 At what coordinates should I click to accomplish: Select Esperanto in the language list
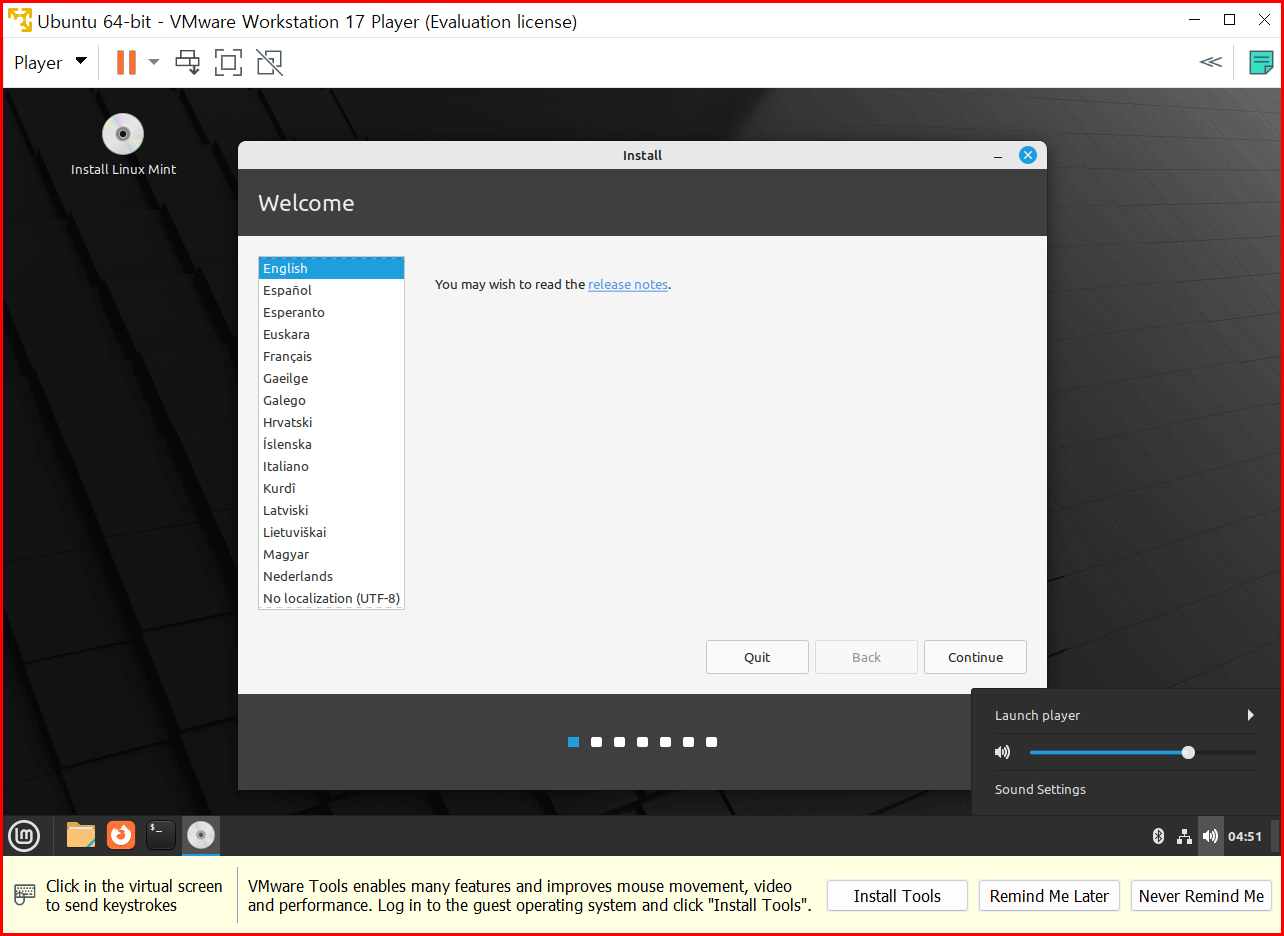tap(331, 312)
